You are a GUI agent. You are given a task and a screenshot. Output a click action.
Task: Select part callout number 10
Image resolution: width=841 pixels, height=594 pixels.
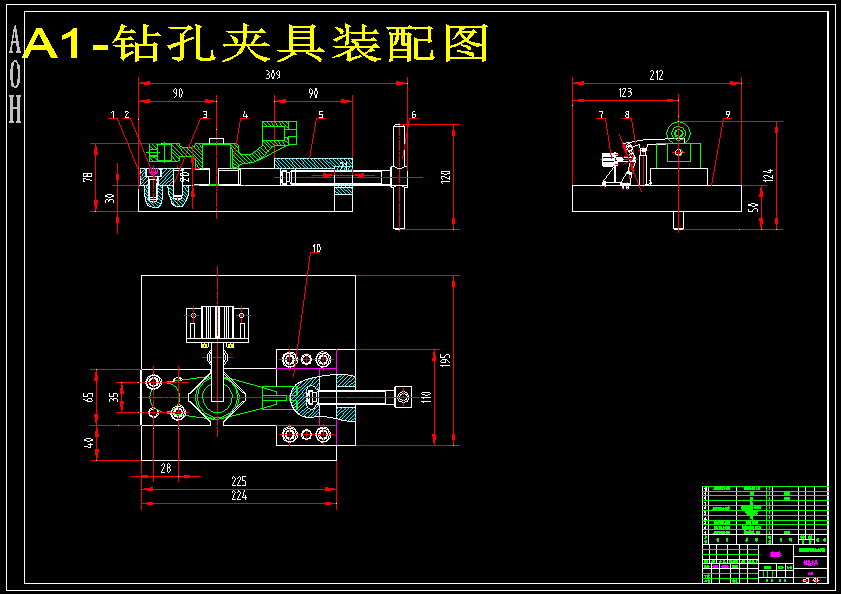click(316, 248)
